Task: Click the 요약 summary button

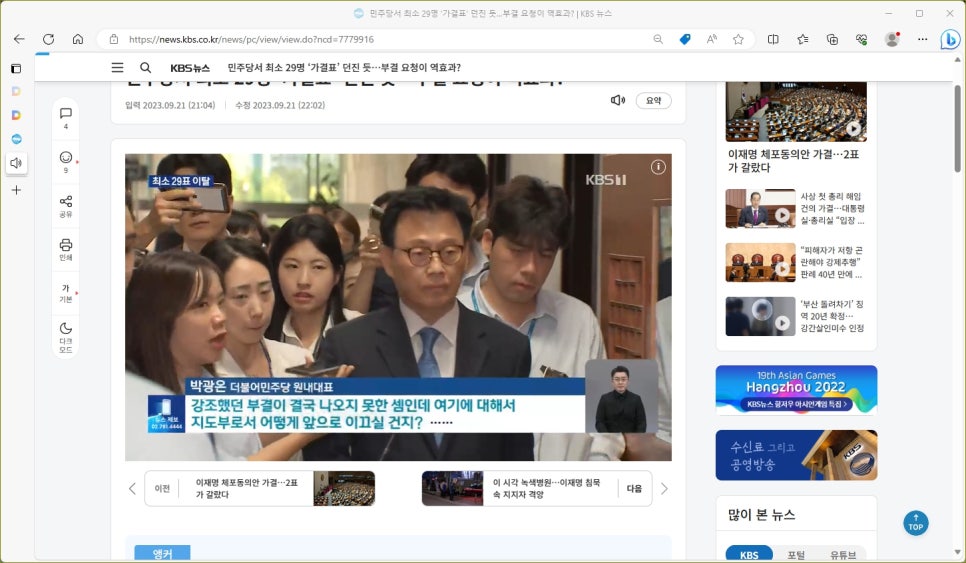Action: pos(654,100)
